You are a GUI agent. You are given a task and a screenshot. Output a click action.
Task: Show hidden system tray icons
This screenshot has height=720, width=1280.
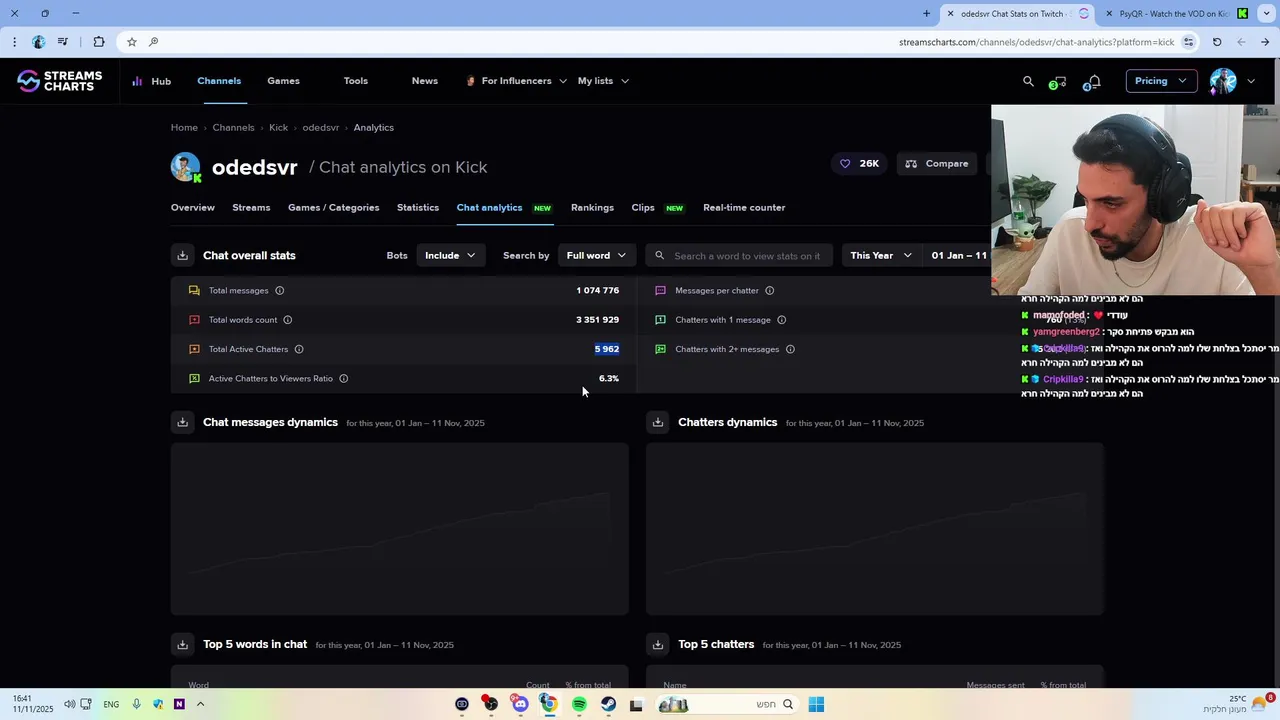pos(200,704)
